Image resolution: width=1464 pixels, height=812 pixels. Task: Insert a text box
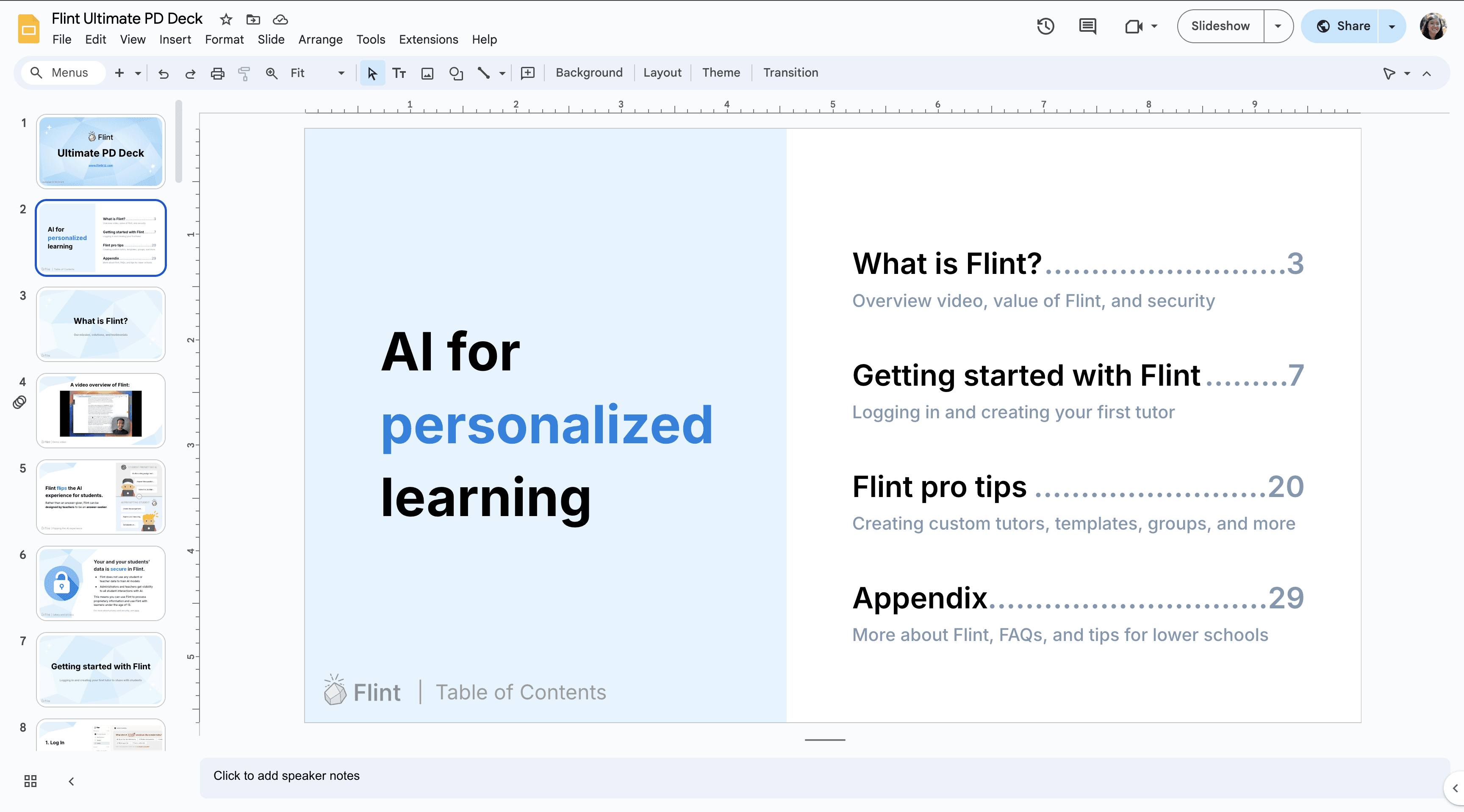click(399, 73)
